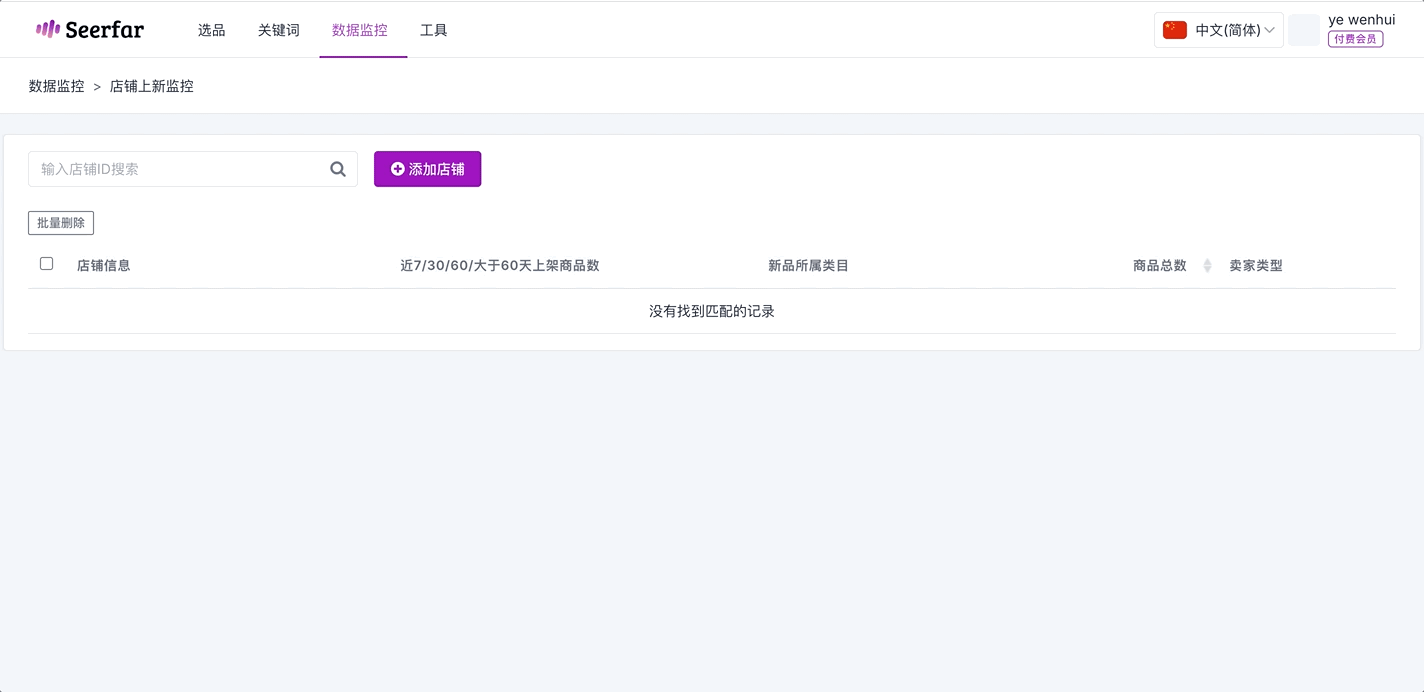Image resolution: width=1424 pixels, height=692 pixels.
Task: Open the 中文(简体) language dropdown
Action: click(1218, 30)
